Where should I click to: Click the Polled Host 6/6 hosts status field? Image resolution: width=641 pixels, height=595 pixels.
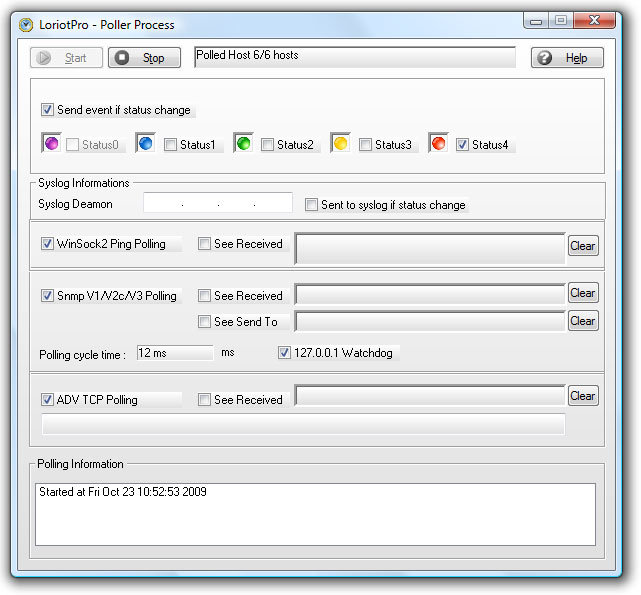click(355, 57)
